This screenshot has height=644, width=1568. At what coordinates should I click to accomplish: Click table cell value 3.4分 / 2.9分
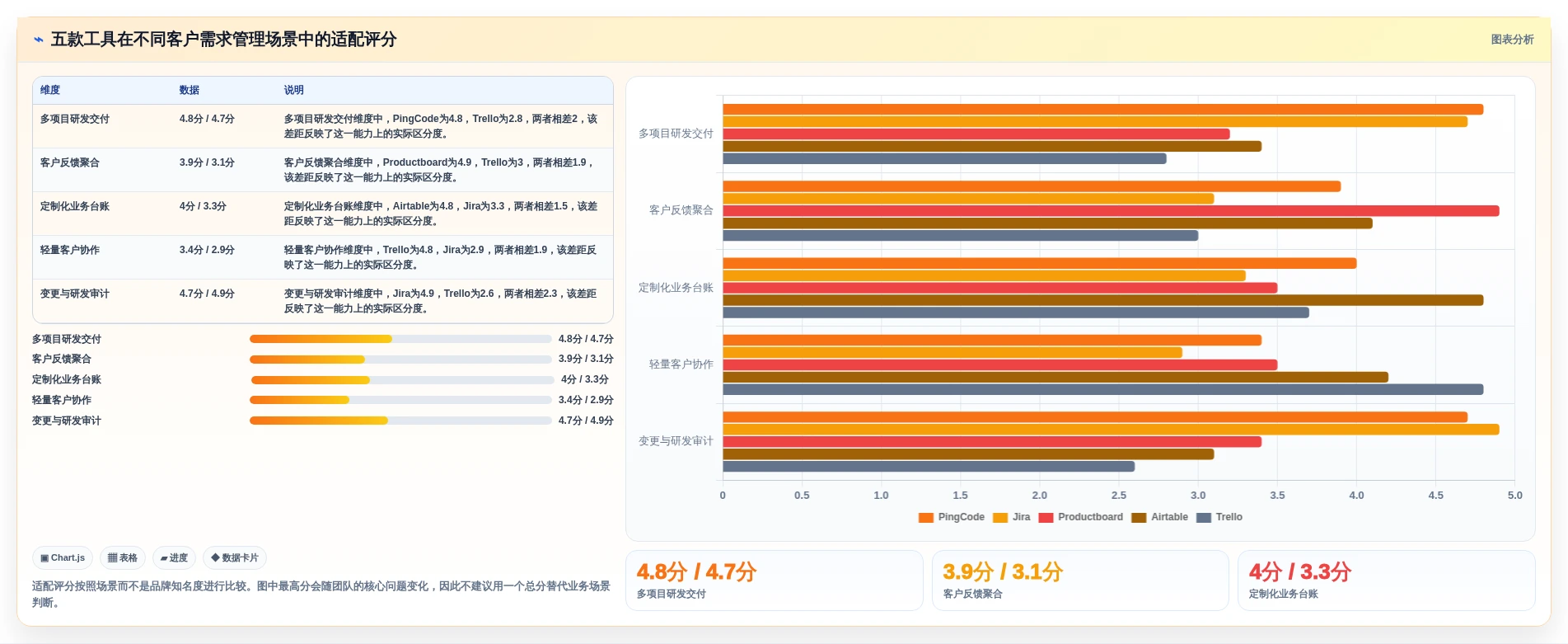point(207,251)
